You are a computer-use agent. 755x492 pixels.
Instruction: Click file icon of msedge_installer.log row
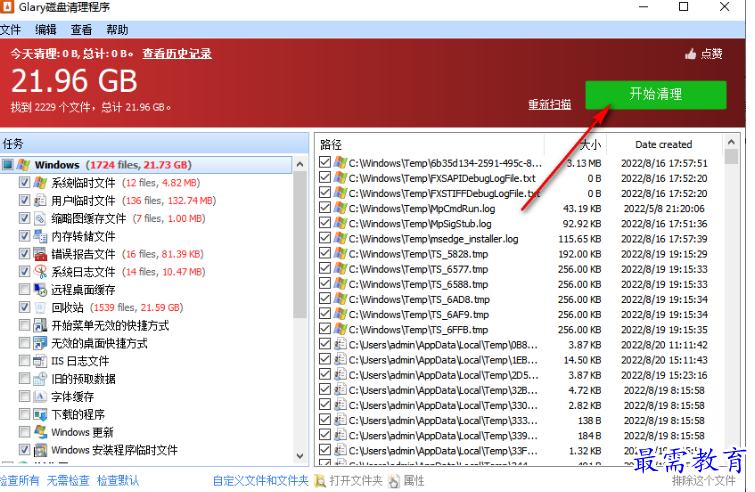click(x=340, y=238)
